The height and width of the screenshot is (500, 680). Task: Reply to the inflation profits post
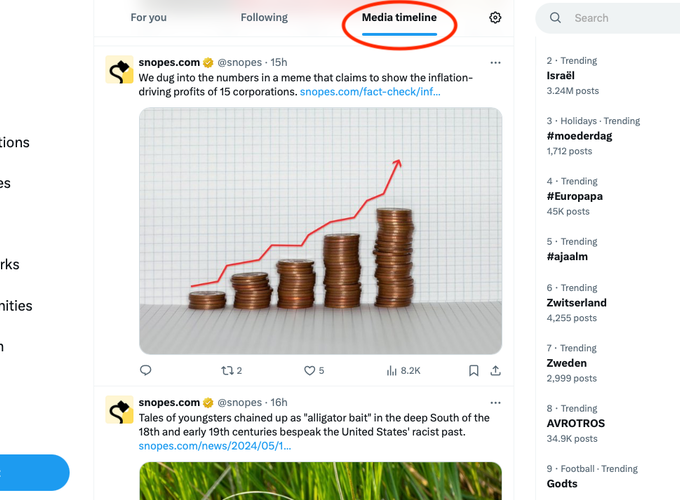[x=146, y=370]
